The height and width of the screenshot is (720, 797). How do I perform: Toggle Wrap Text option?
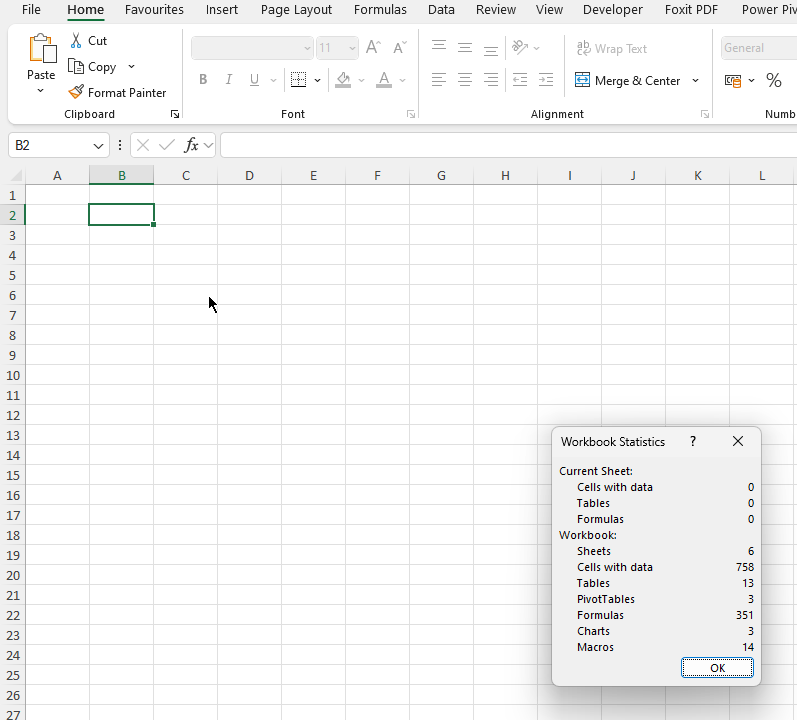point(611,48)
